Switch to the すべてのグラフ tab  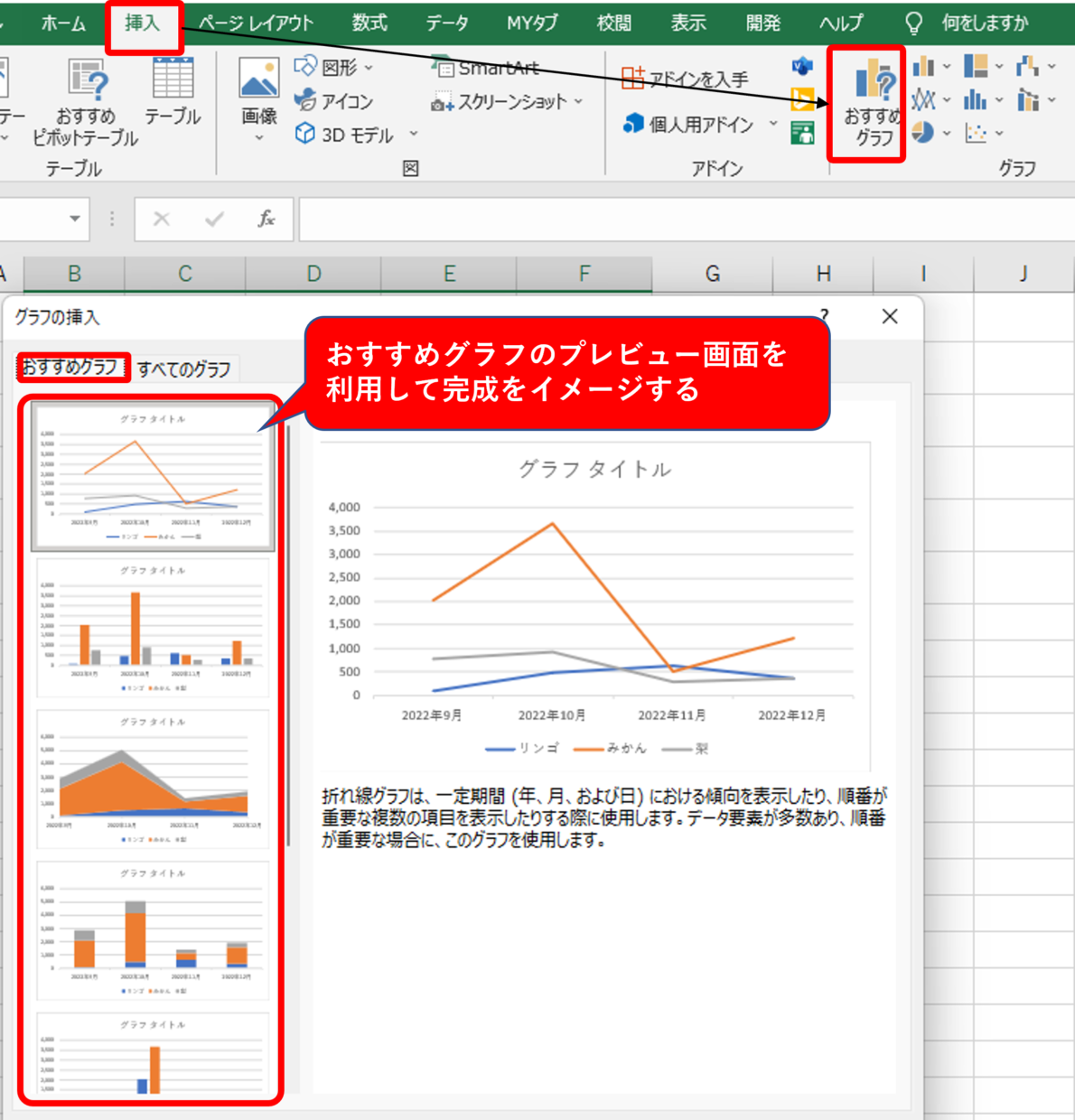click(184, 369)
